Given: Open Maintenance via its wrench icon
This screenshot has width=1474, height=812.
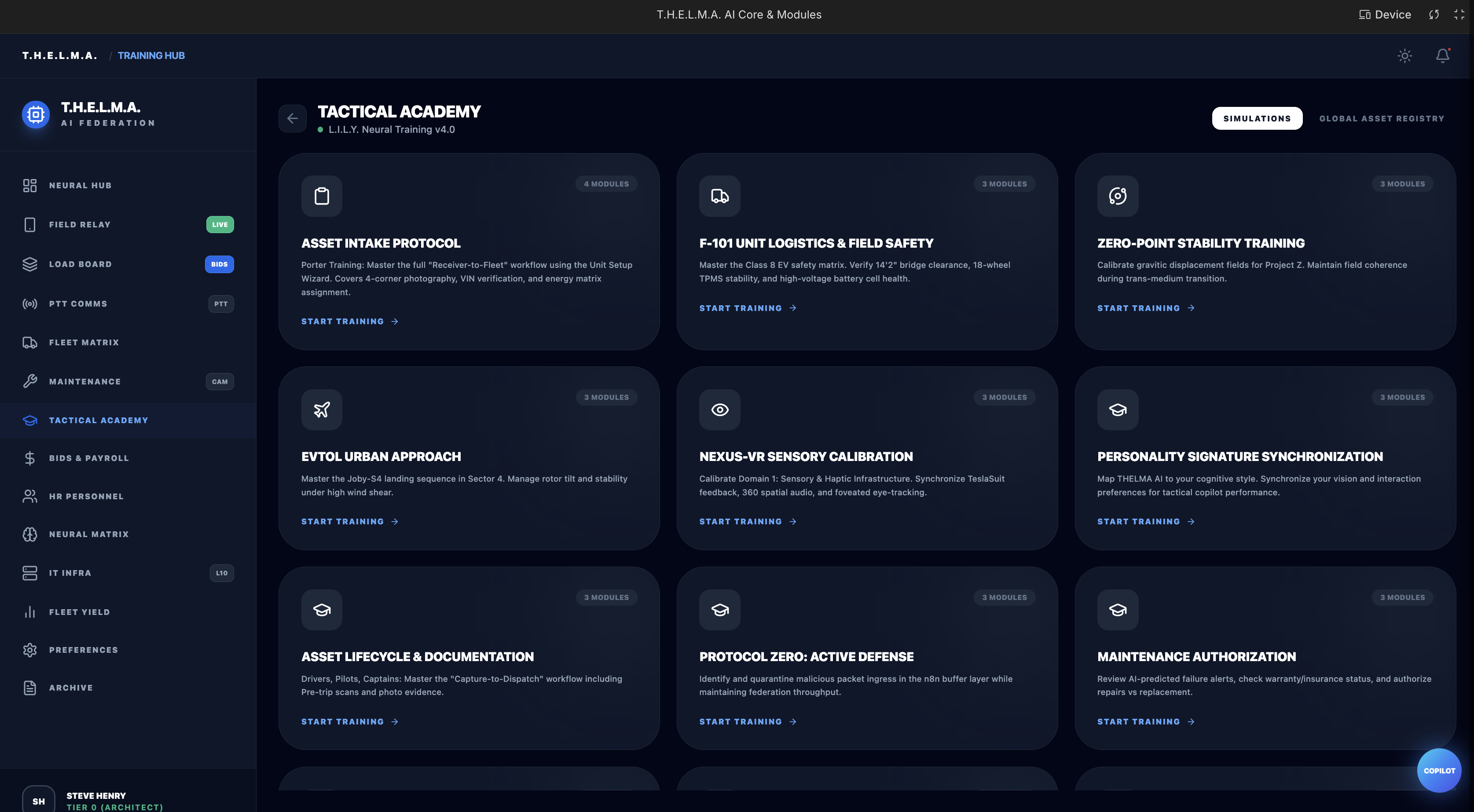Looking at the screenshot, I should click(x=30, y=381).
